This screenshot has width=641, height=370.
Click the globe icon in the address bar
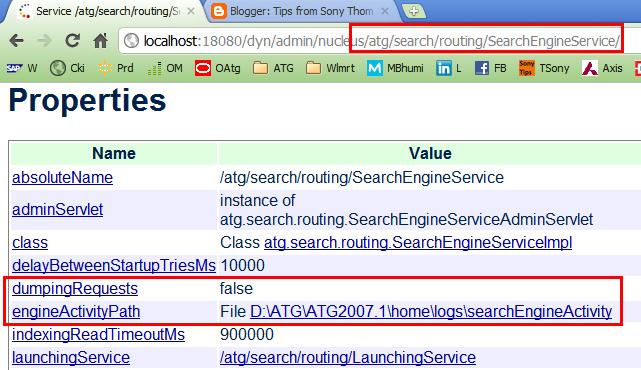131,40
